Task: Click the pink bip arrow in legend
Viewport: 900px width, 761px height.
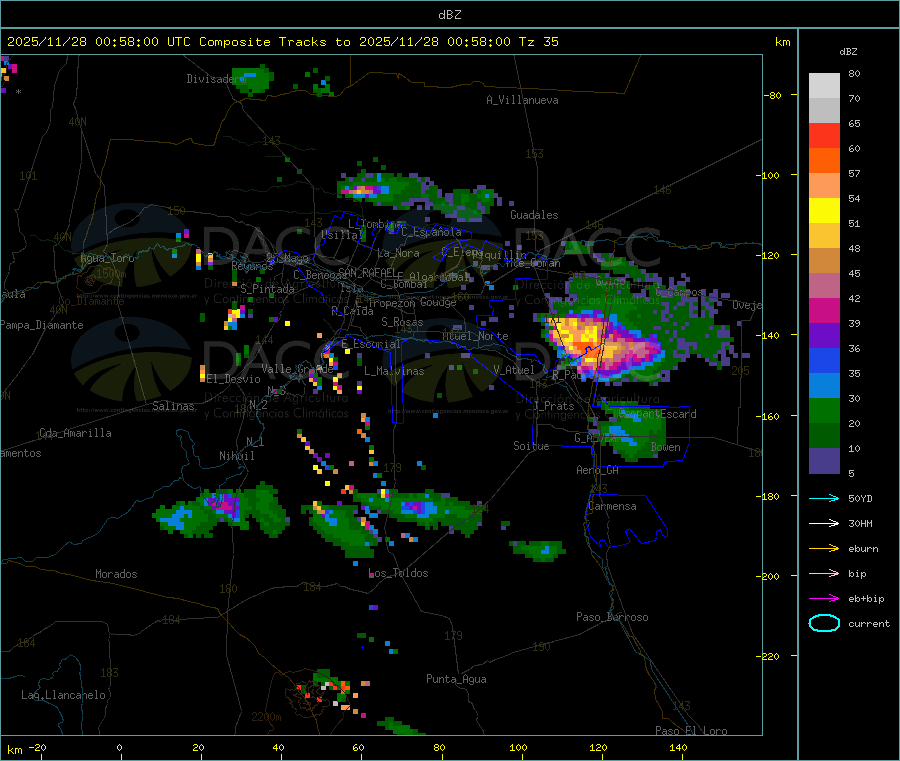Action: point(824,573)
